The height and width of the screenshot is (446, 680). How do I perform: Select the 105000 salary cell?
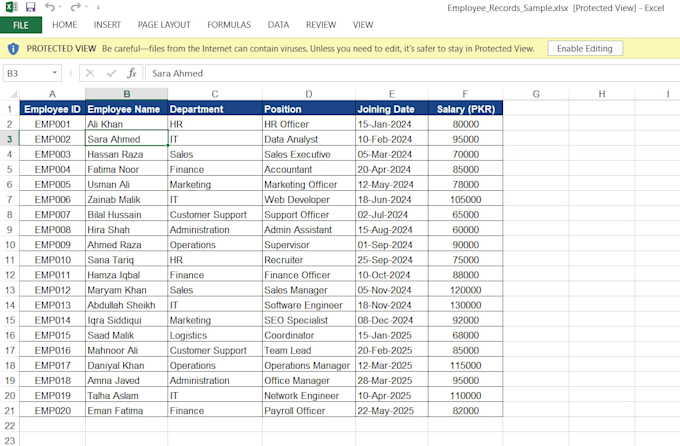point(466,200)
